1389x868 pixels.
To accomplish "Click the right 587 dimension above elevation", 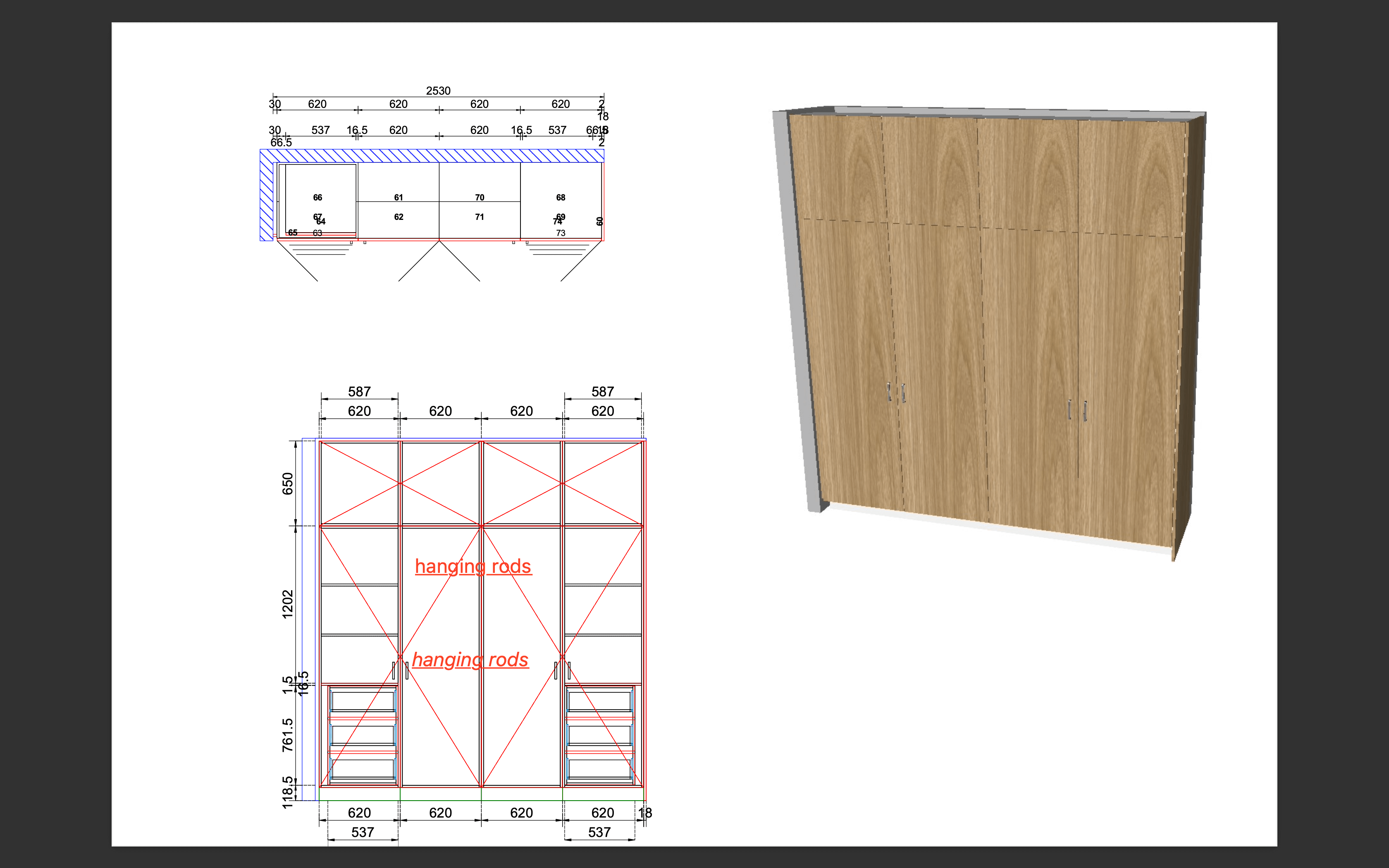I will pyautogui.click(x=603, y=391).
